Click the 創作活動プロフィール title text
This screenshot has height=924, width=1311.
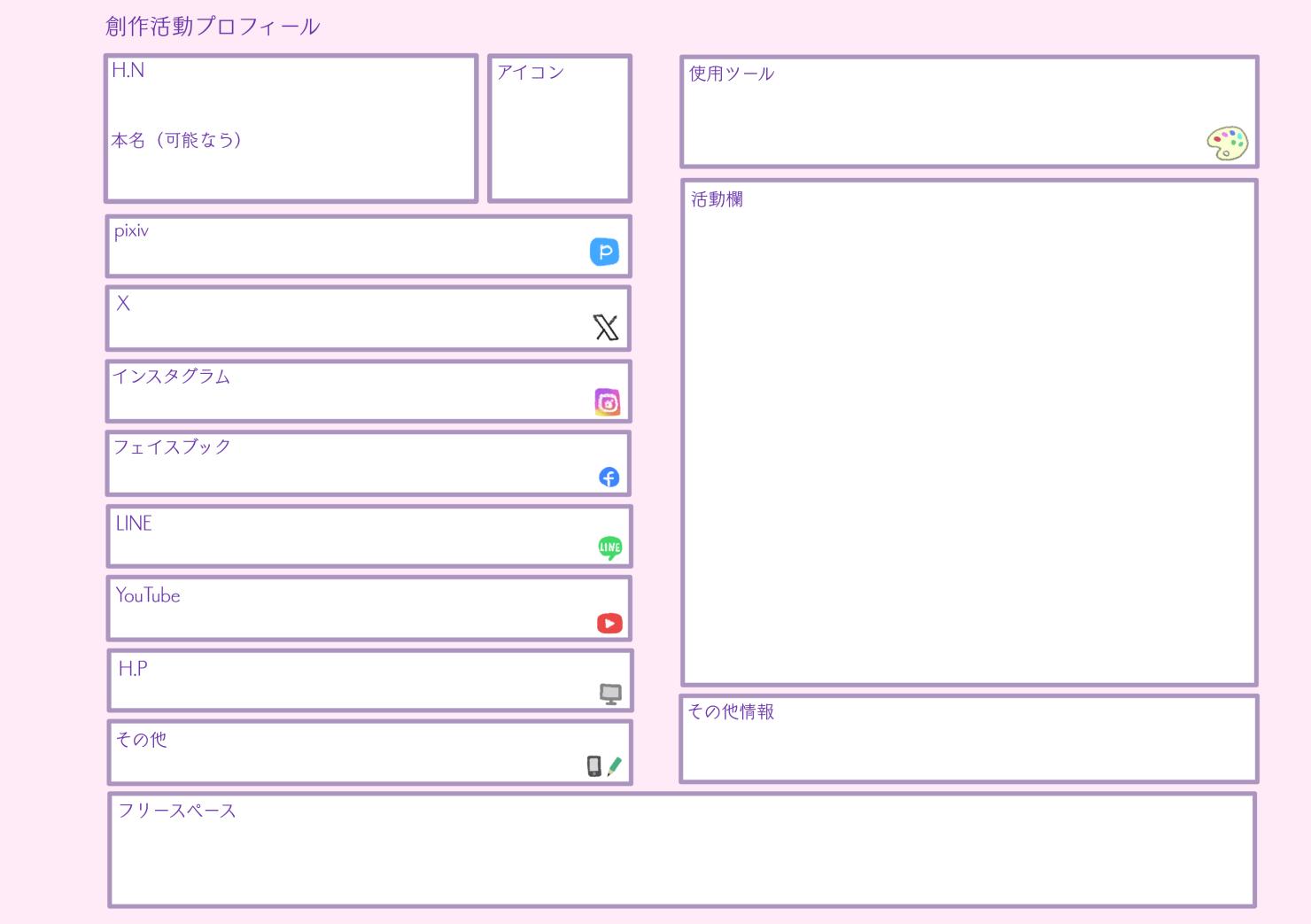tap(213, 27)
